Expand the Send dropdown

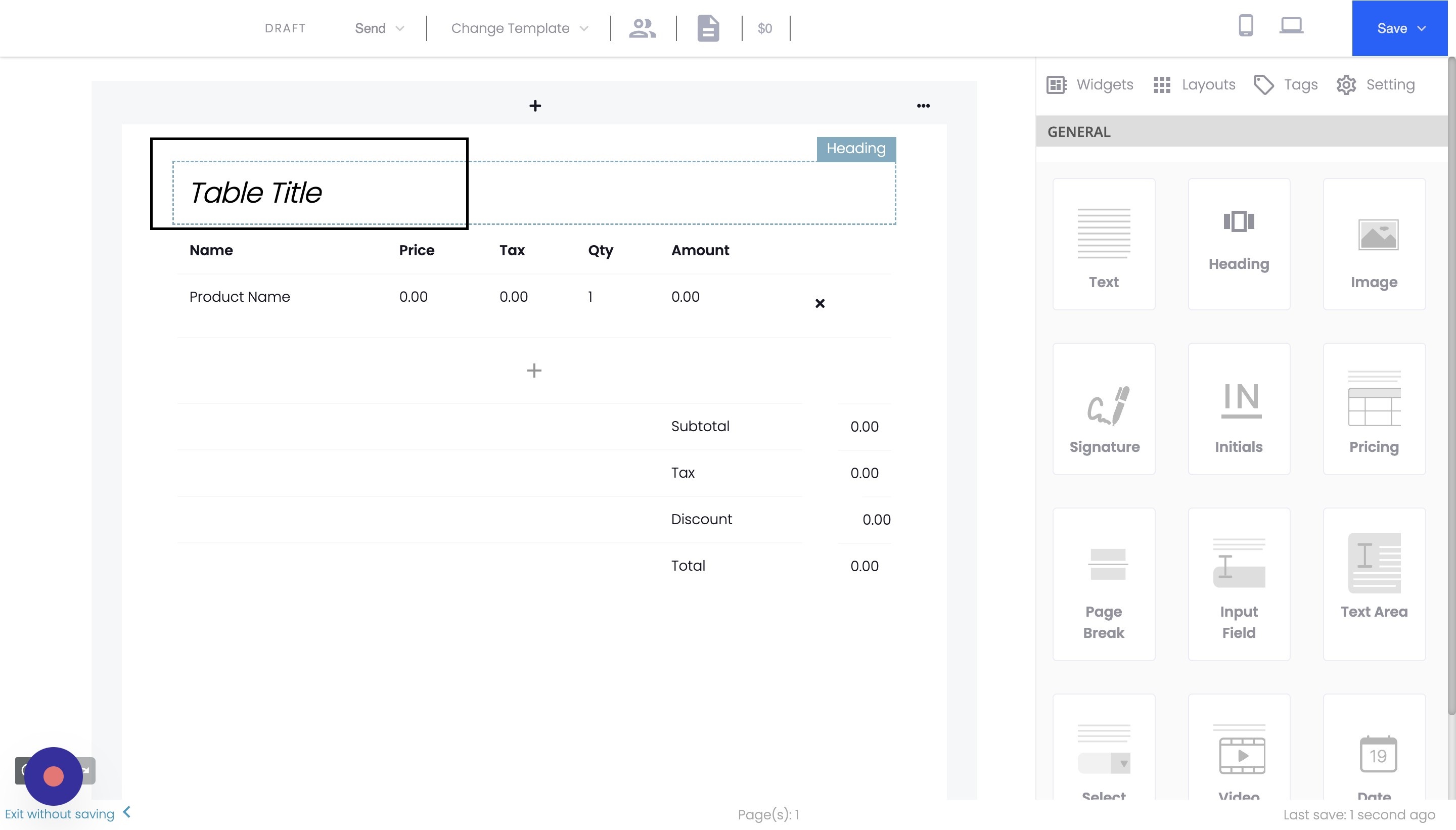click(x=379, y=28)
